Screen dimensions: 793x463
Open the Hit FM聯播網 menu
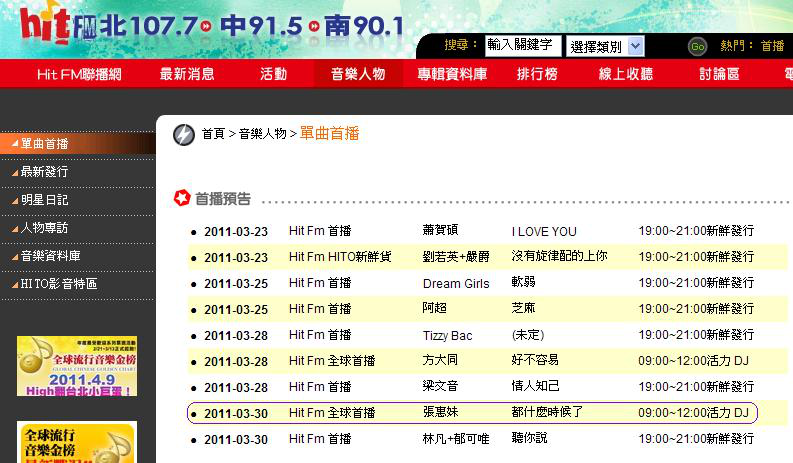tap(79, 74)
